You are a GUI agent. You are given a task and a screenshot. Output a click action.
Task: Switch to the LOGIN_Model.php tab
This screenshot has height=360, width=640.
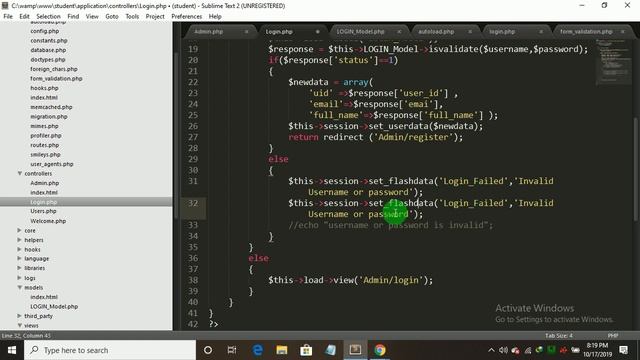[x=360, y=31]
